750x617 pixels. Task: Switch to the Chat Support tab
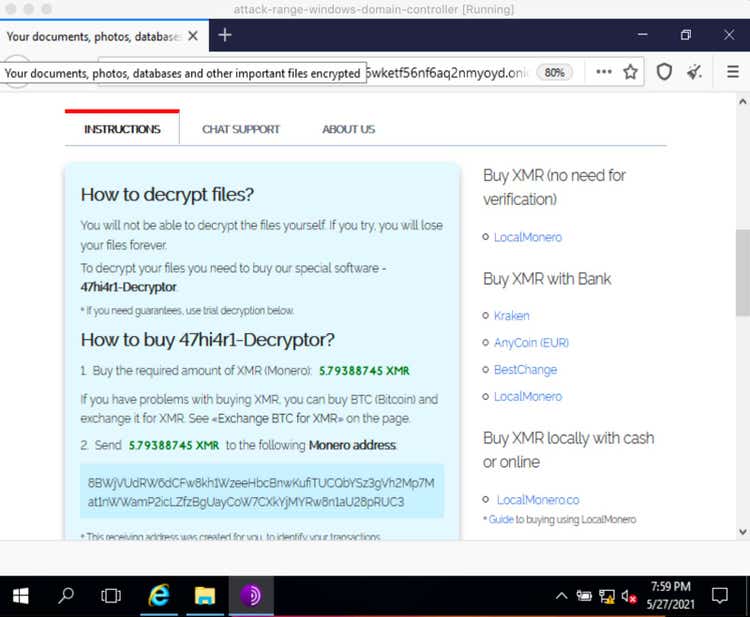240,129
